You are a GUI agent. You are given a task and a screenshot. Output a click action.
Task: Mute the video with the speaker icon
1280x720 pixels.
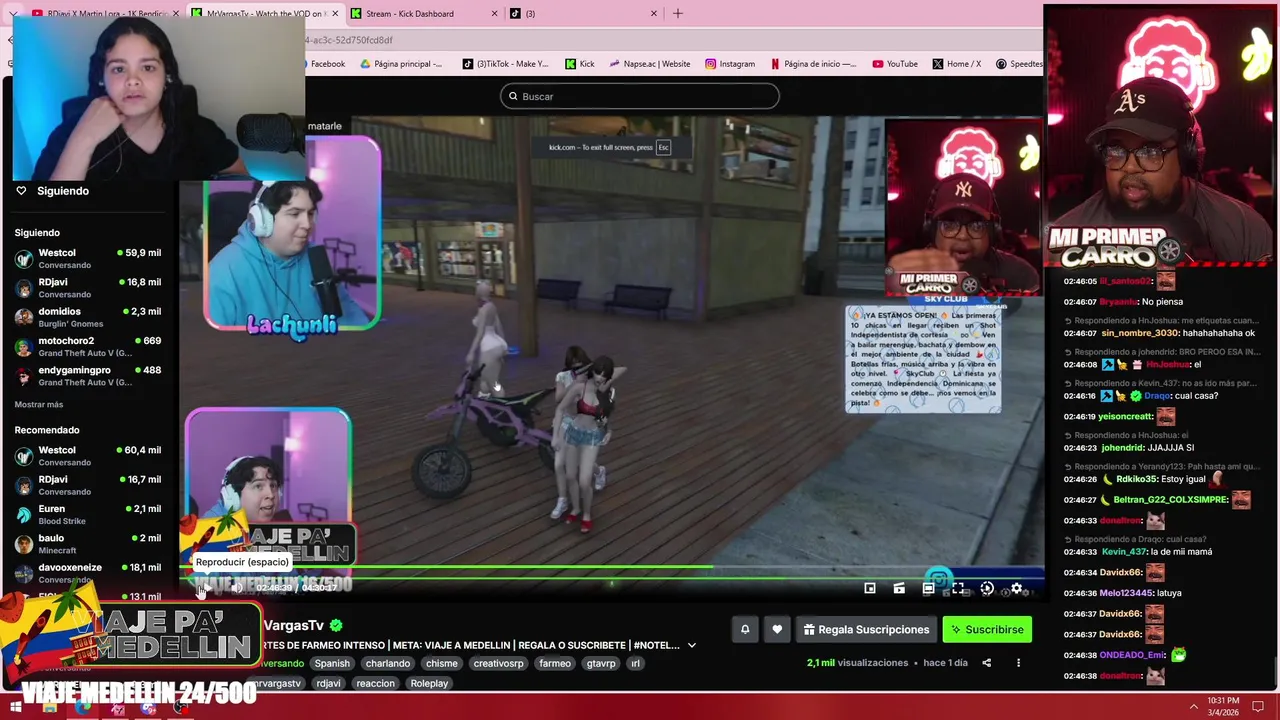(x=237, y=588)
